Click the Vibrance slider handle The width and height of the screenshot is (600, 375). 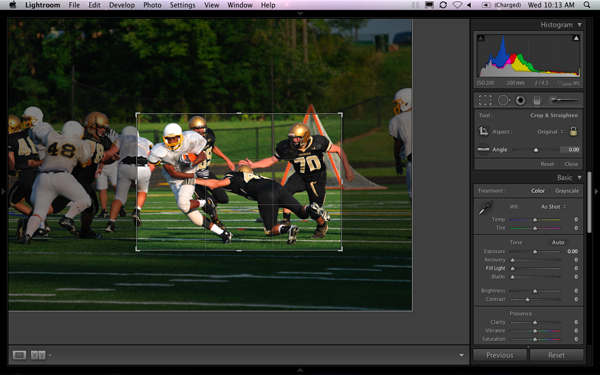click(x=535, y=331)
